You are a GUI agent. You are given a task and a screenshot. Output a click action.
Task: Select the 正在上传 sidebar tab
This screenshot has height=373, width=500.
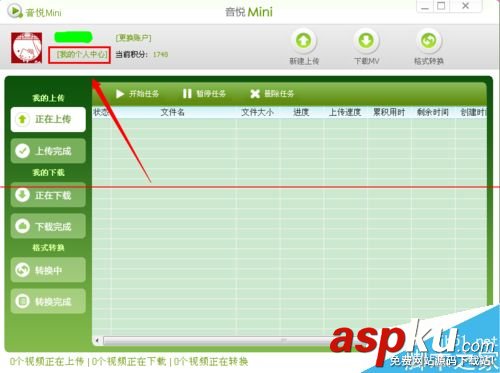[48, 119]
